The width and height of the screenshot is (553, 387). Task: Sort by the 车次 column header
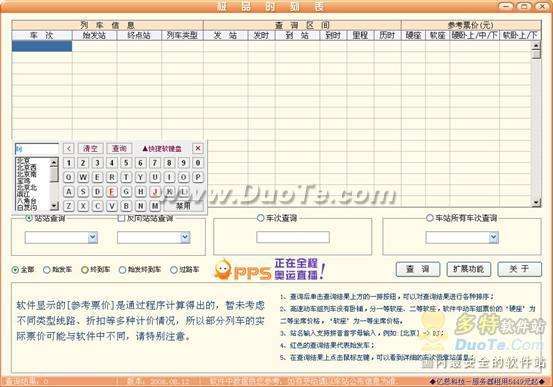point(42,36)
